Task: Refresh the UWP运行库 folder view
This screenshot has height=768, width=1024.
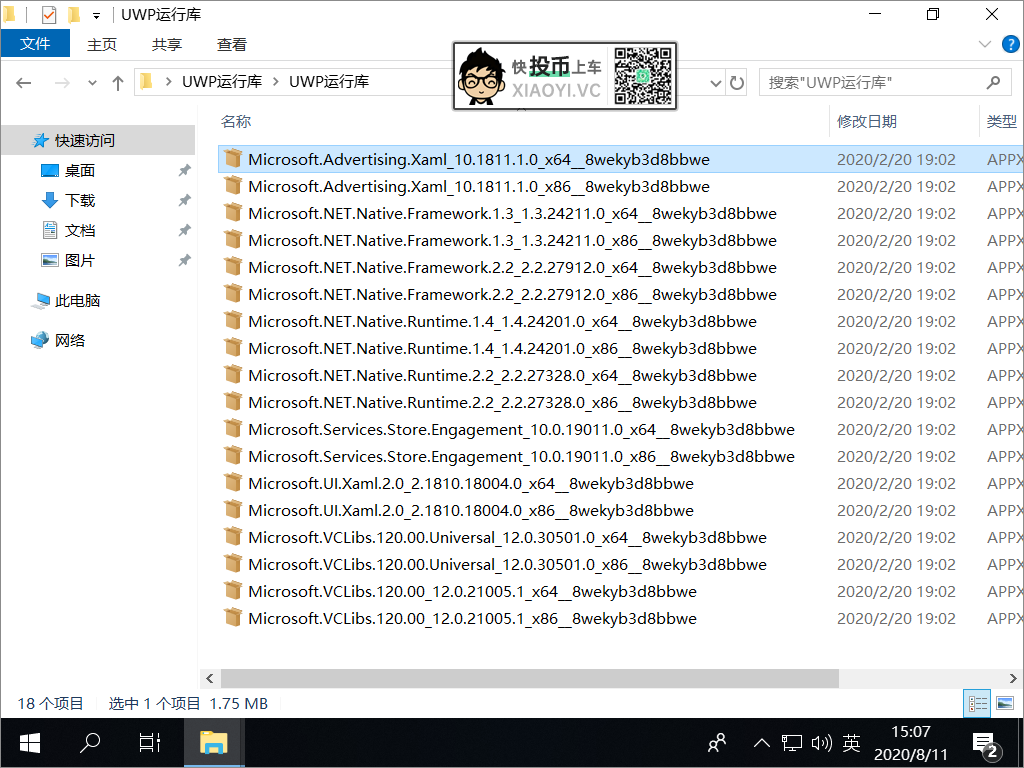Action: pyautogui.click(x=737, y=83)
